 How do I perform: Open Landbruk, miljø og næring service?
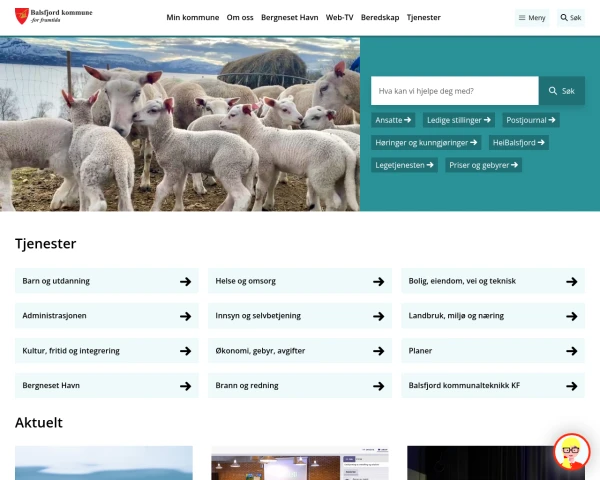(493, 316)
